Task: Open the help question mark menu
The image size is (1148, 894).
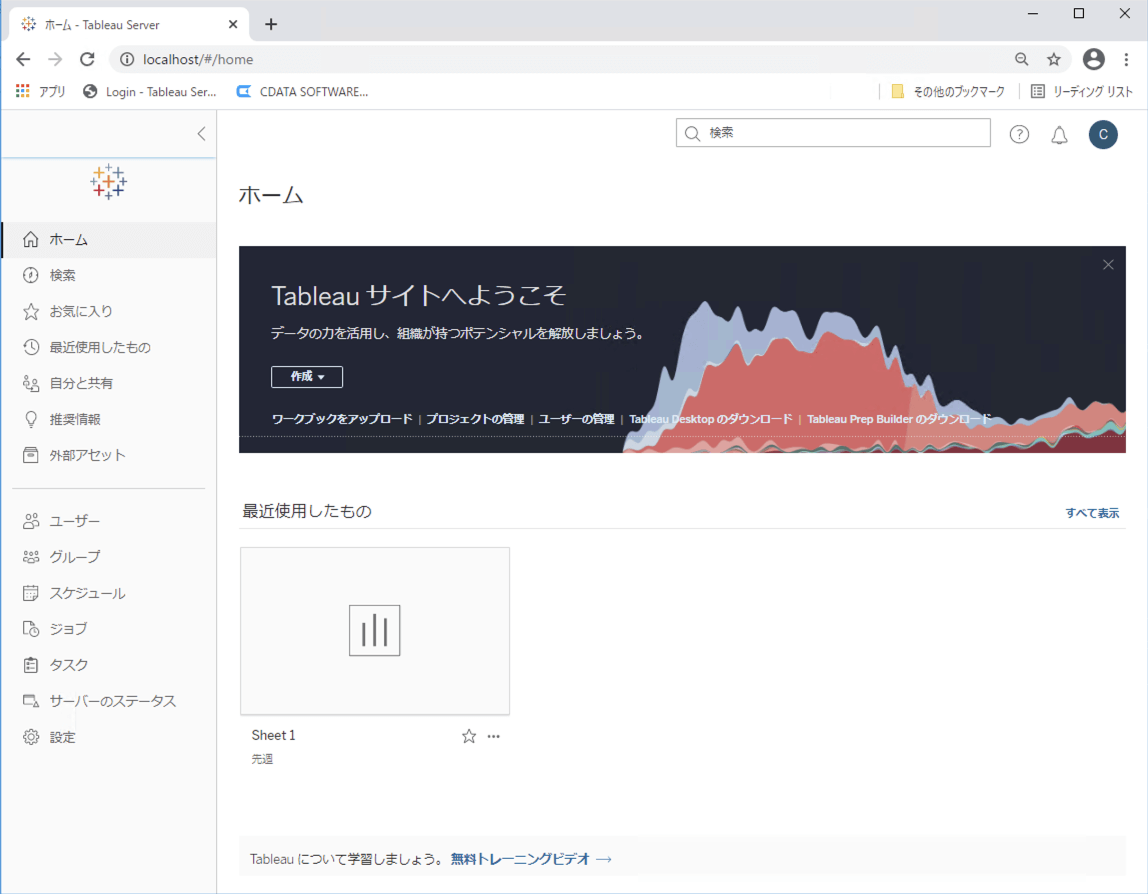Action: pos(1019,134)
